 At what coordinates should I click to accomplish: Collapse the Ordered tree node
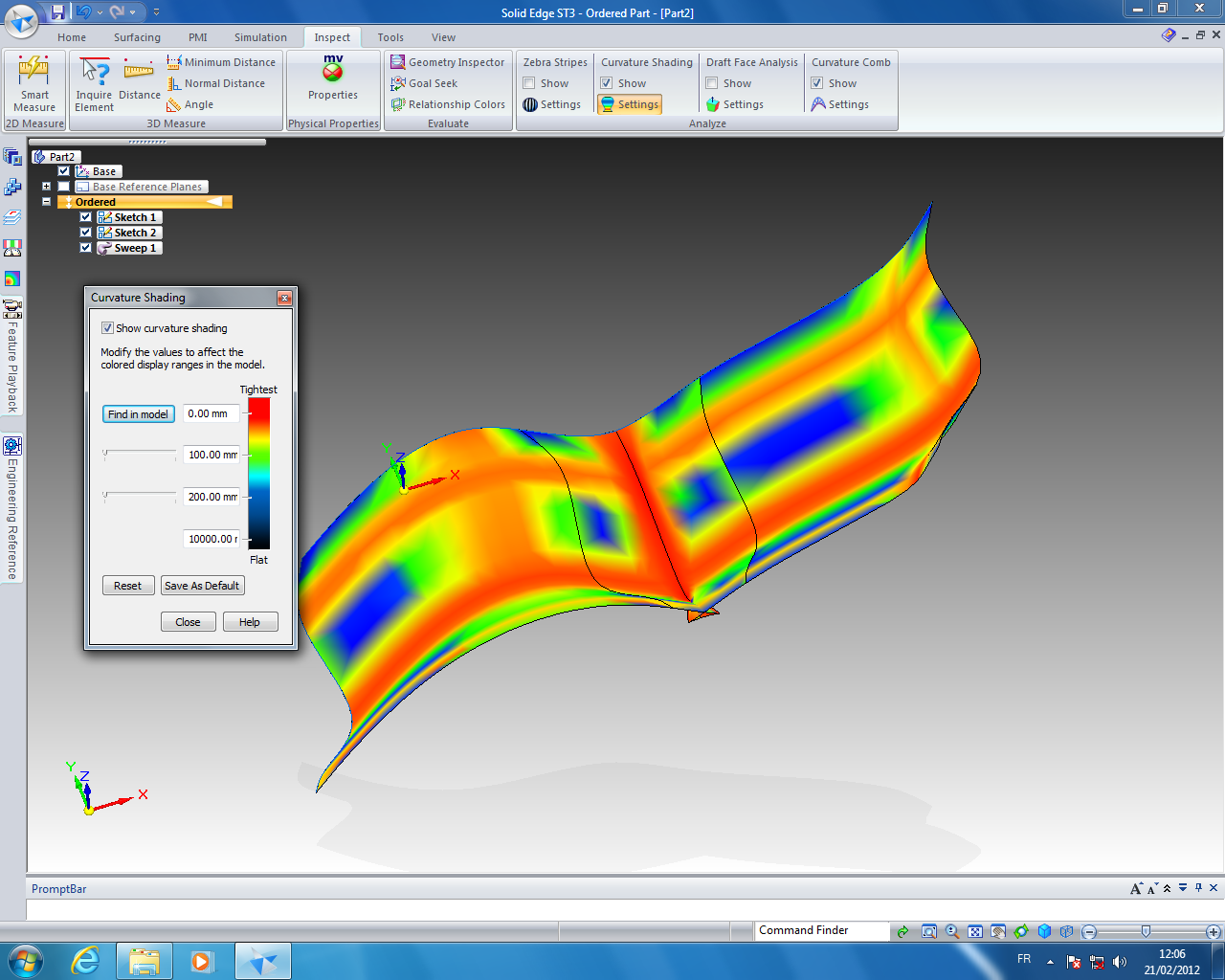(46, 202)
